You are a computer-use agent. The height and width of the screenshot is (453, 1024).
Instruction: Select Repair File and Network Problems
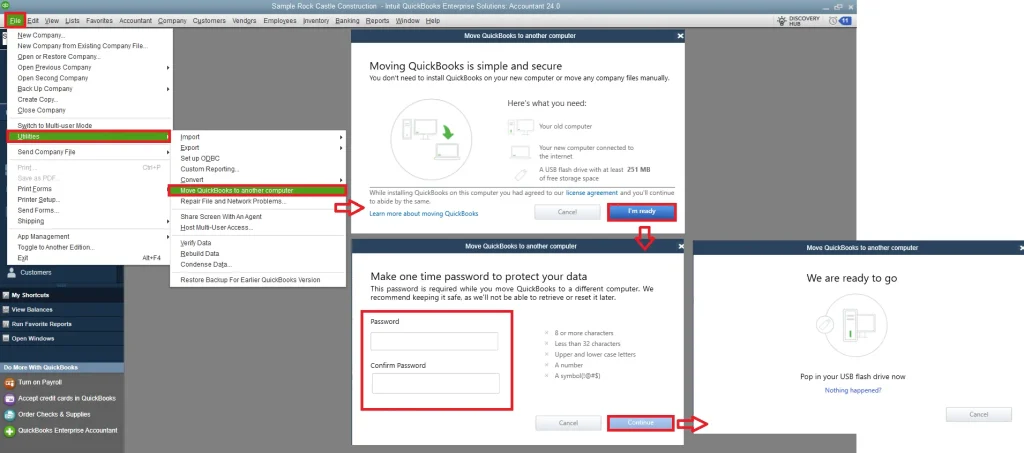233,201
